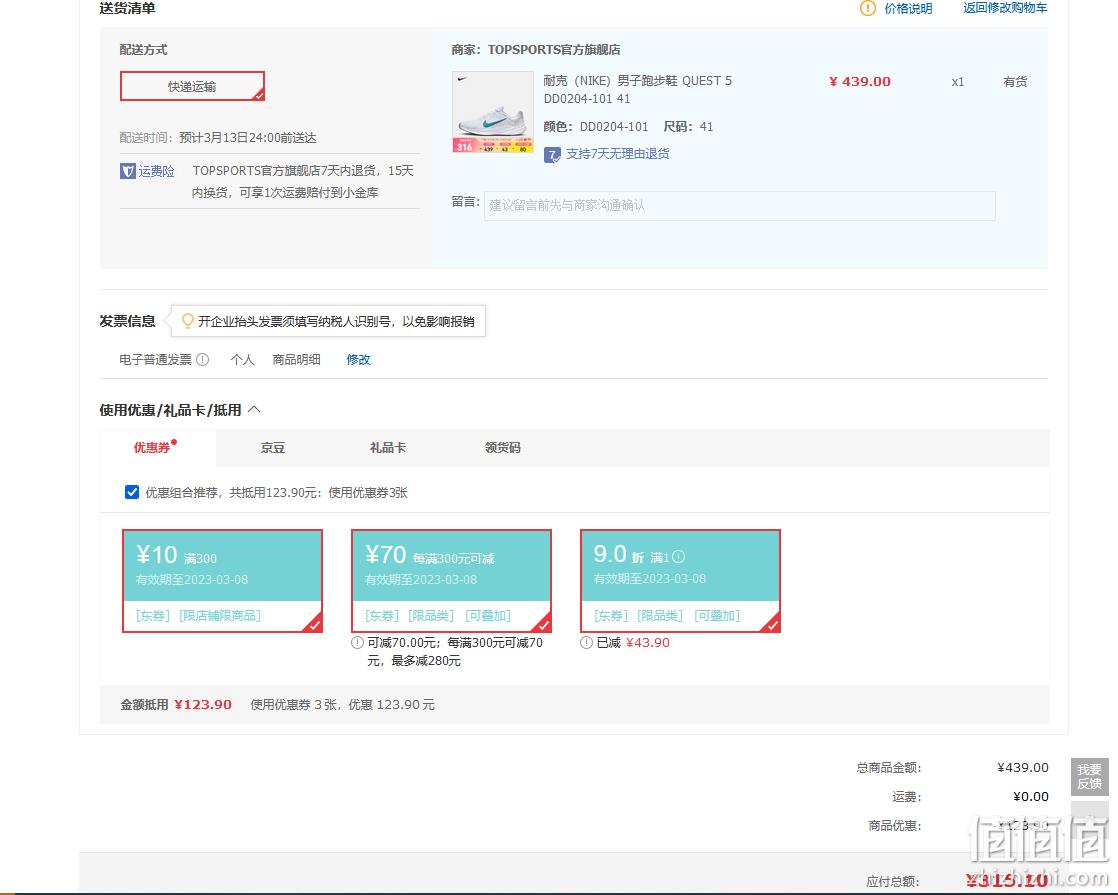This screenshot has width=1118, height=895.
Task: Click the 总商品金额 value ¥439.00
Action: (1022, 767)
